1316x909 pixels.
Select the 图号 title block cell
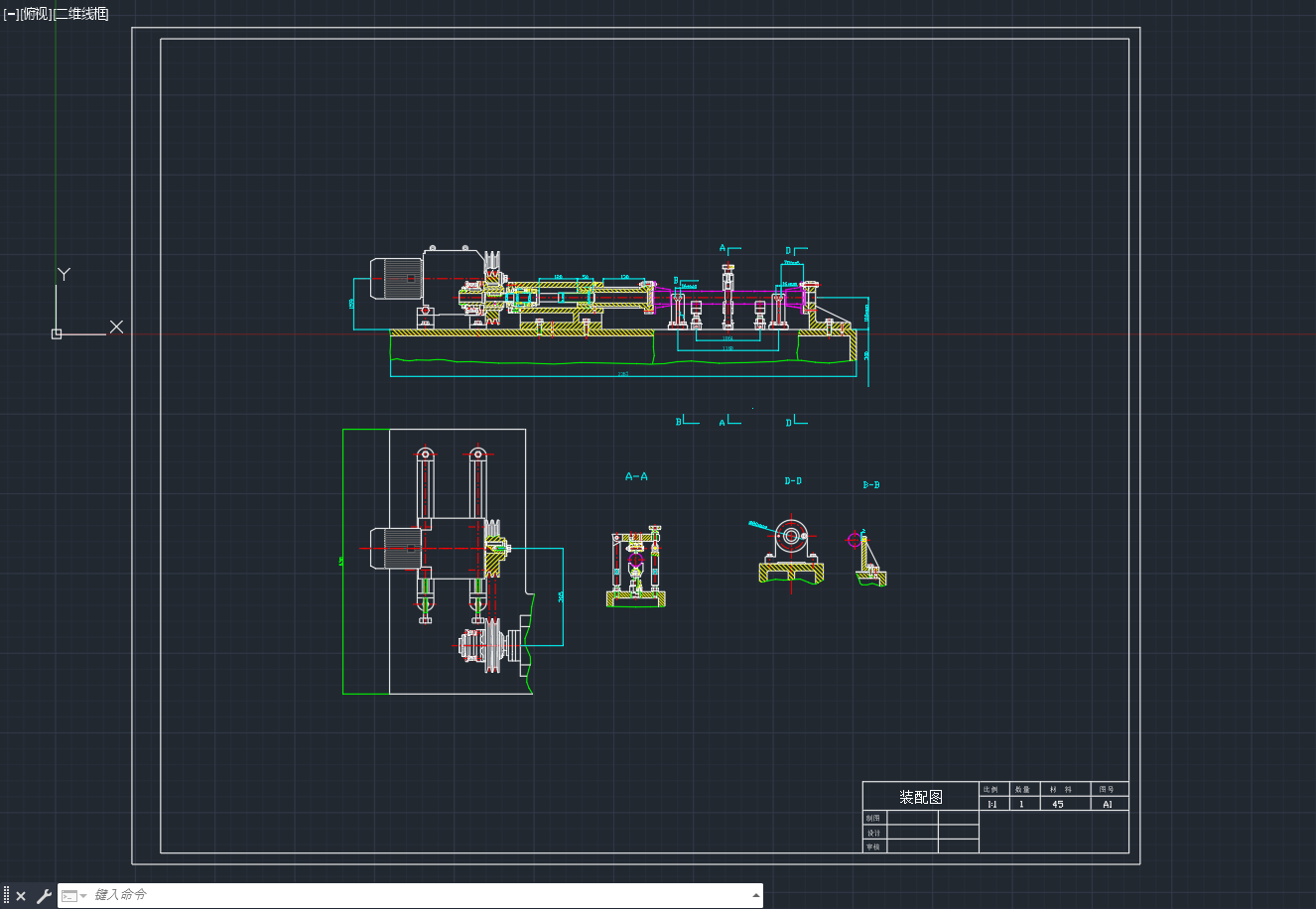click(x=1108, y=789)
